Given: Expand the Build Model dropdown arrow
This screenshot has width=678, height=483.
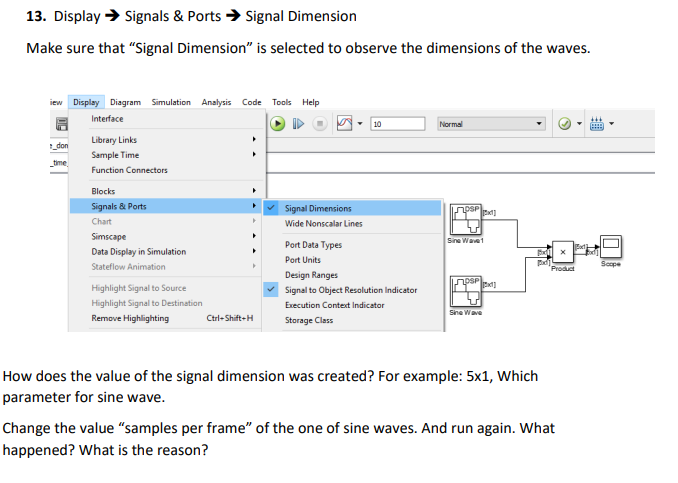Looking at the screenshot, I should point(611,124).
